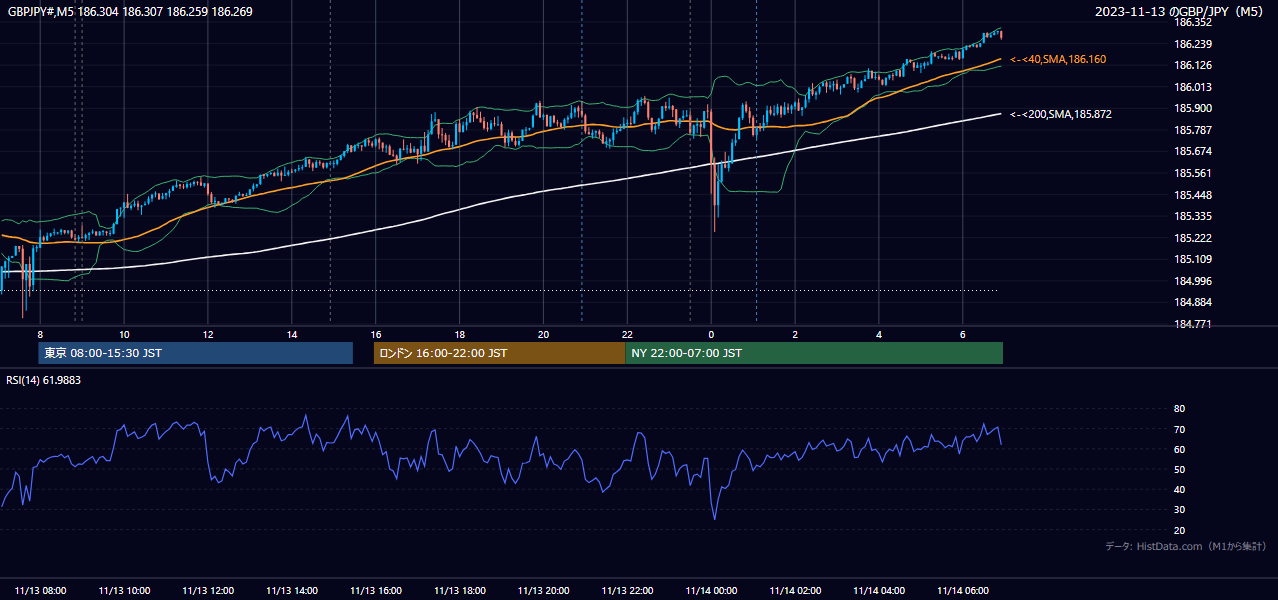
Task: Click RSI scale value 60
Action: click(x=1179, y=449)
